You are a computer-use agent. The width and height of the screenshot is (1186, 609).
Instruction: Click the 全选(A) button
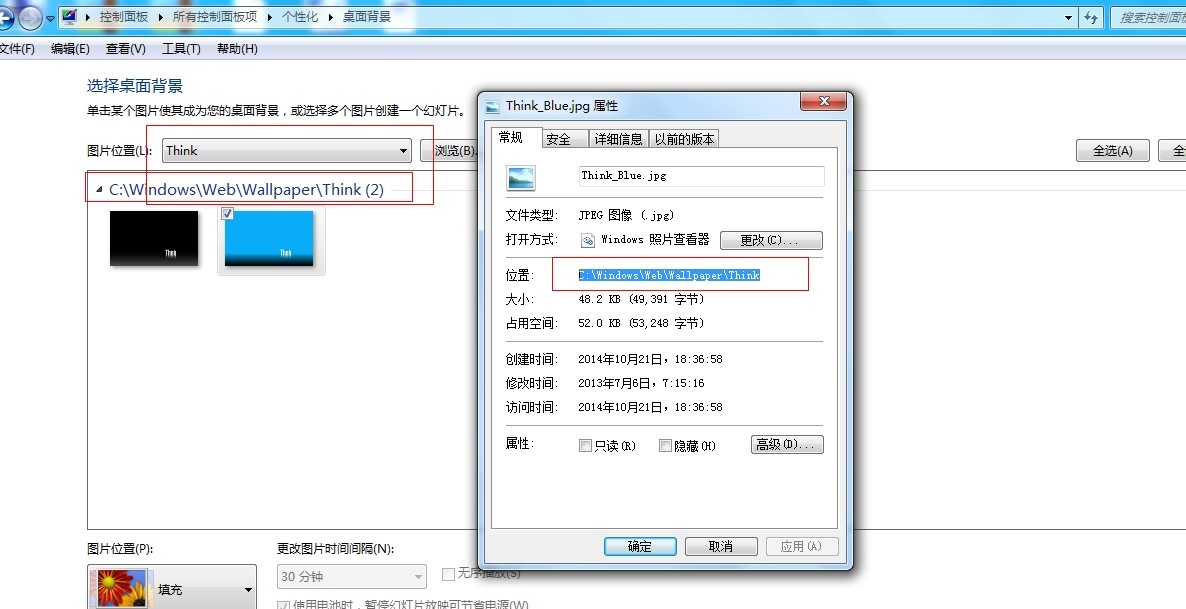1113,151
